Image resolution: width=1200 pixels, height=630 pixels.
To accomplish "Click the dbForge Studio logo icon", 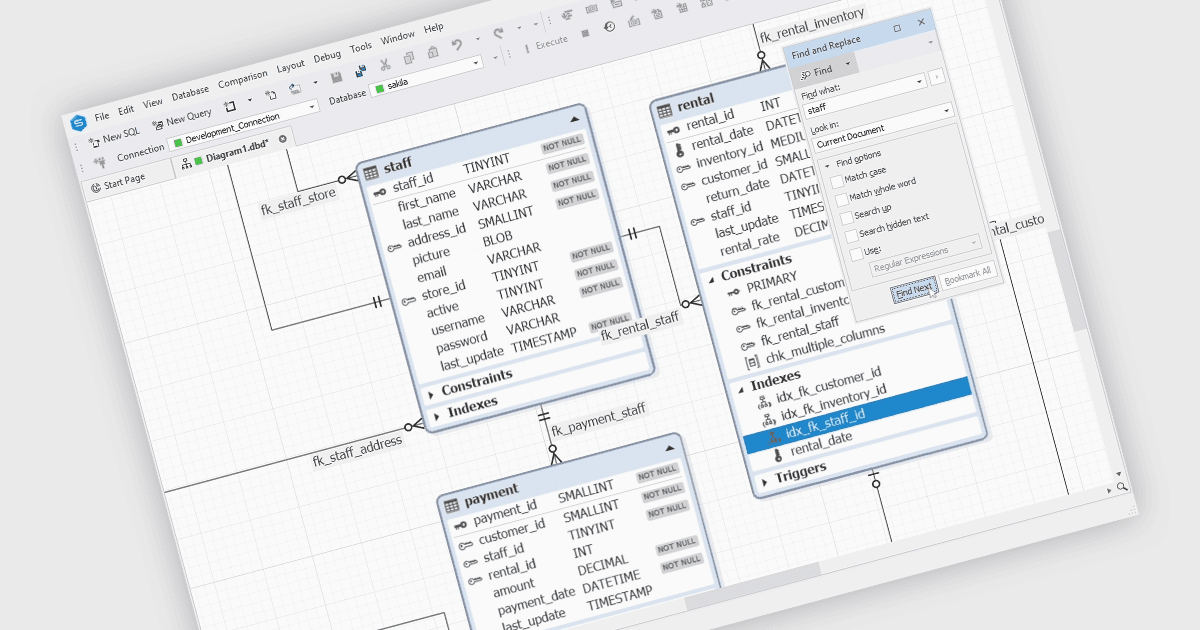I will (78, 123).
